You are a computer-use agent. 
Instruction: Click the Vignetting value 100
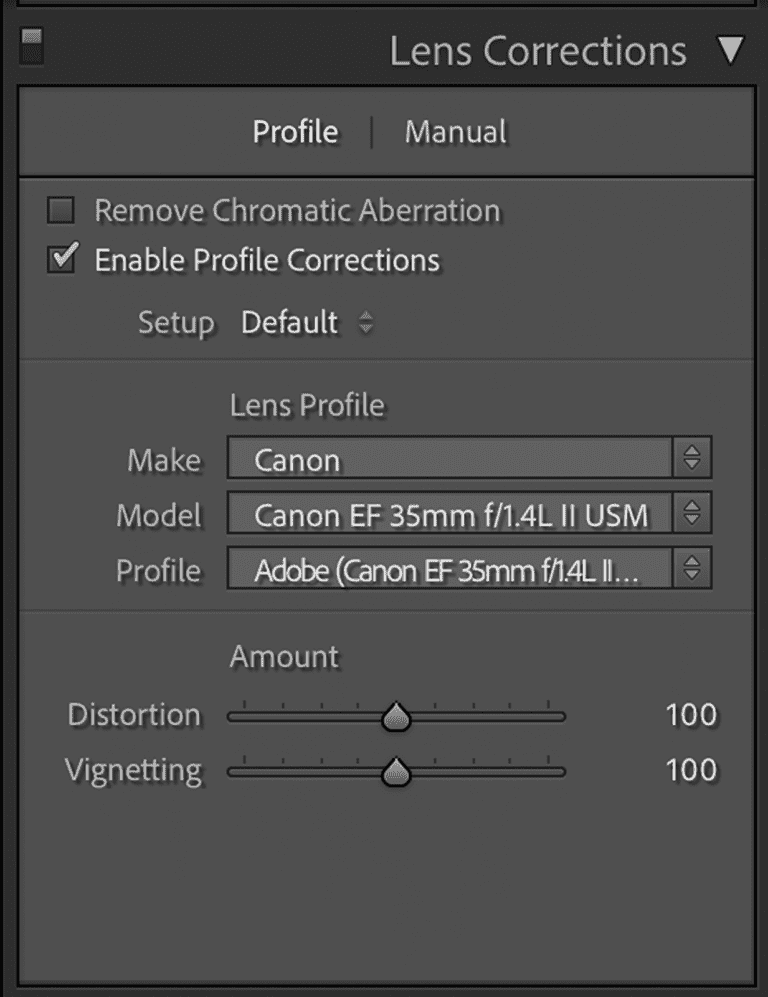pos(692,769)
